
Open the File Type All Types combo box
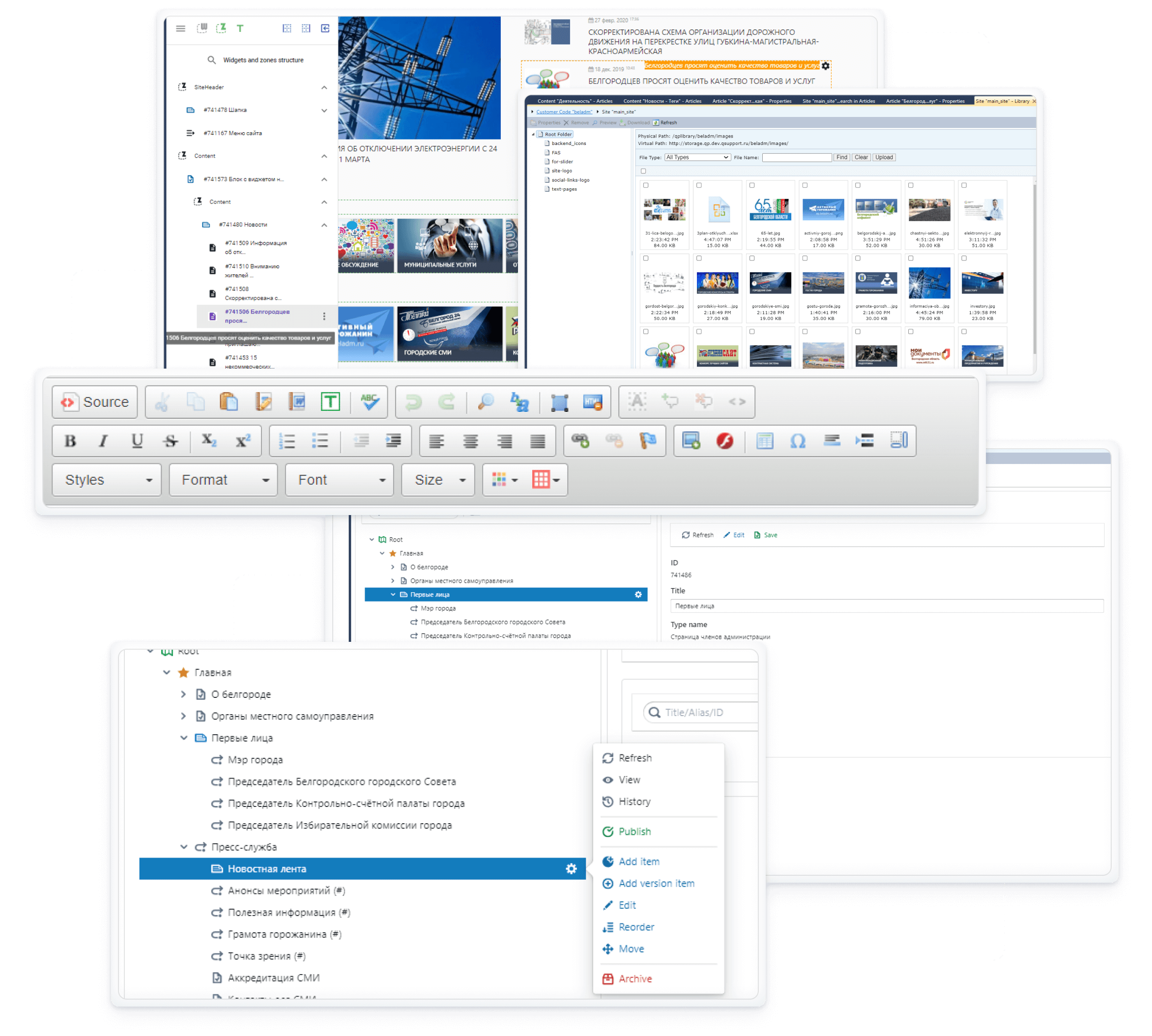698,158
